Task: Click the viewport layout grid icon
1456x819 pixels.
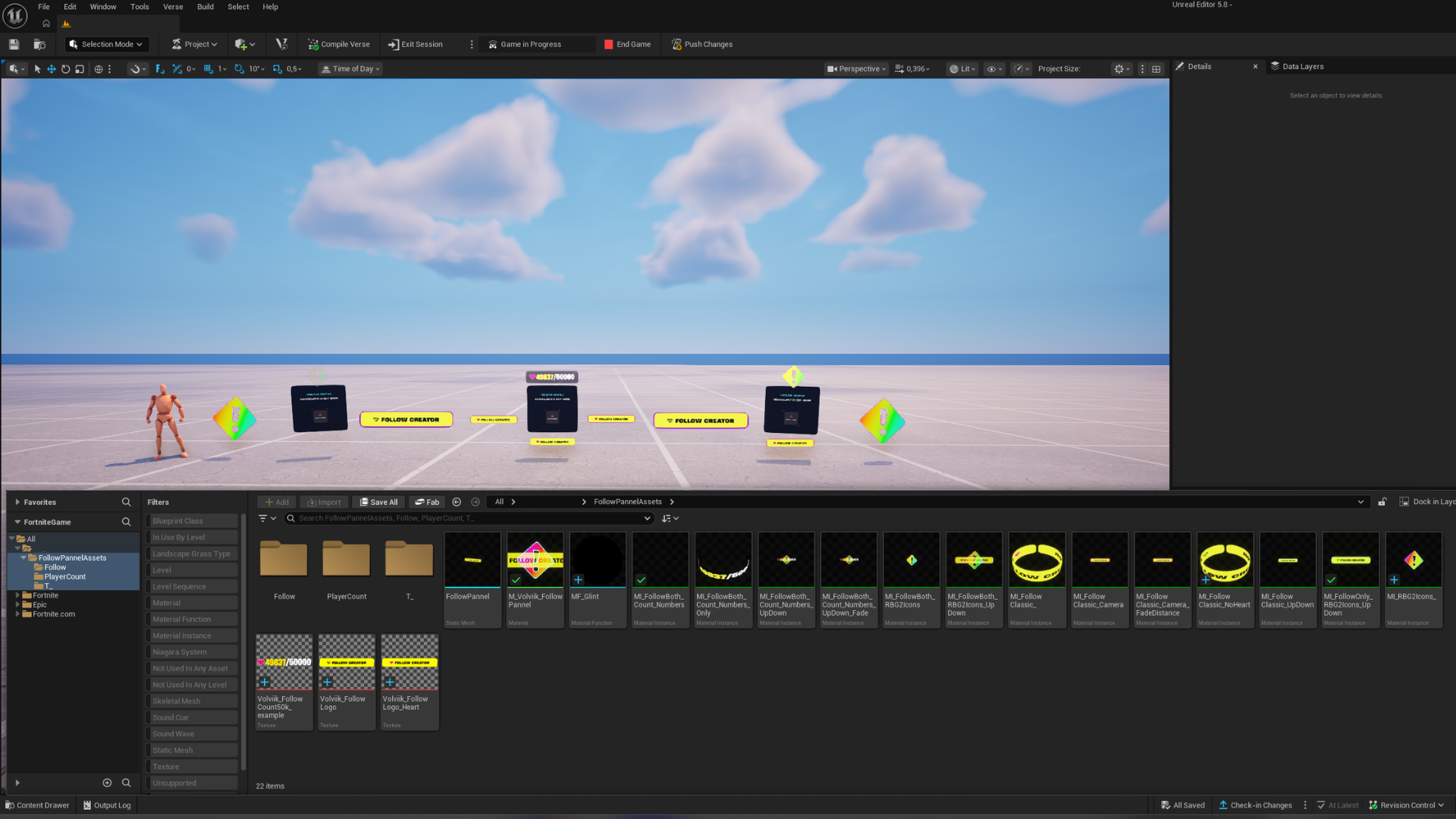Action: coord(1156,69)
